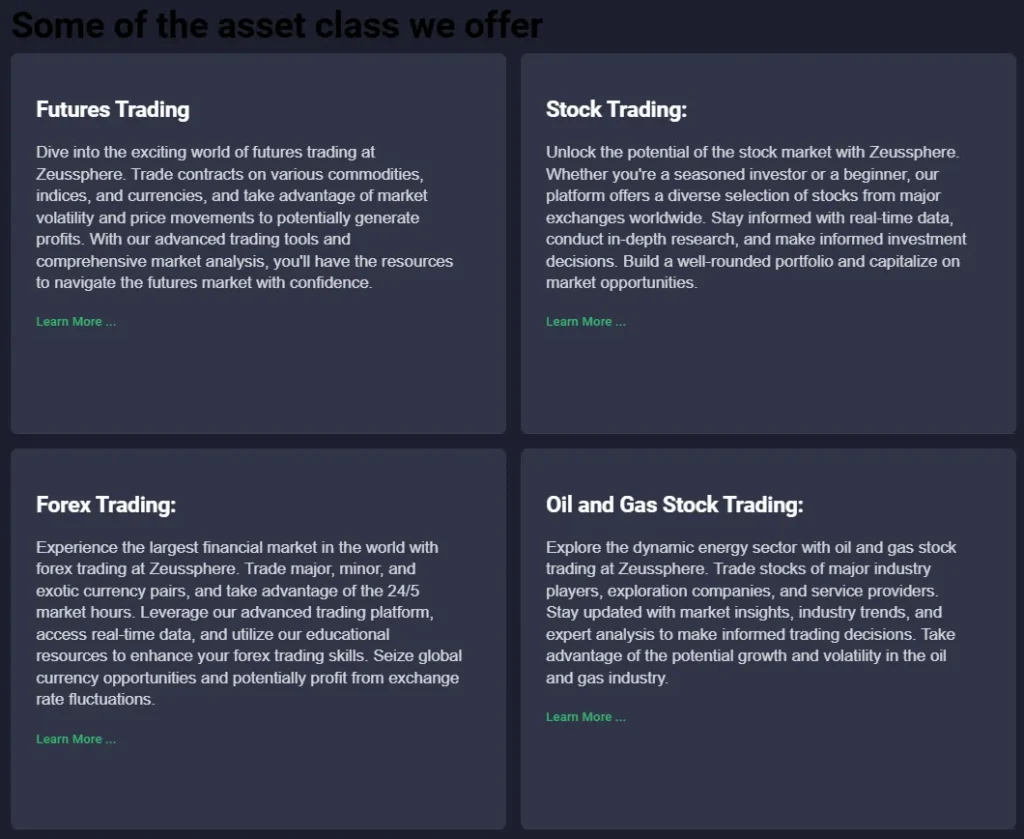Click empty space below Forex Learn More link
1024x839 pixels.
[x=258, y=790]
